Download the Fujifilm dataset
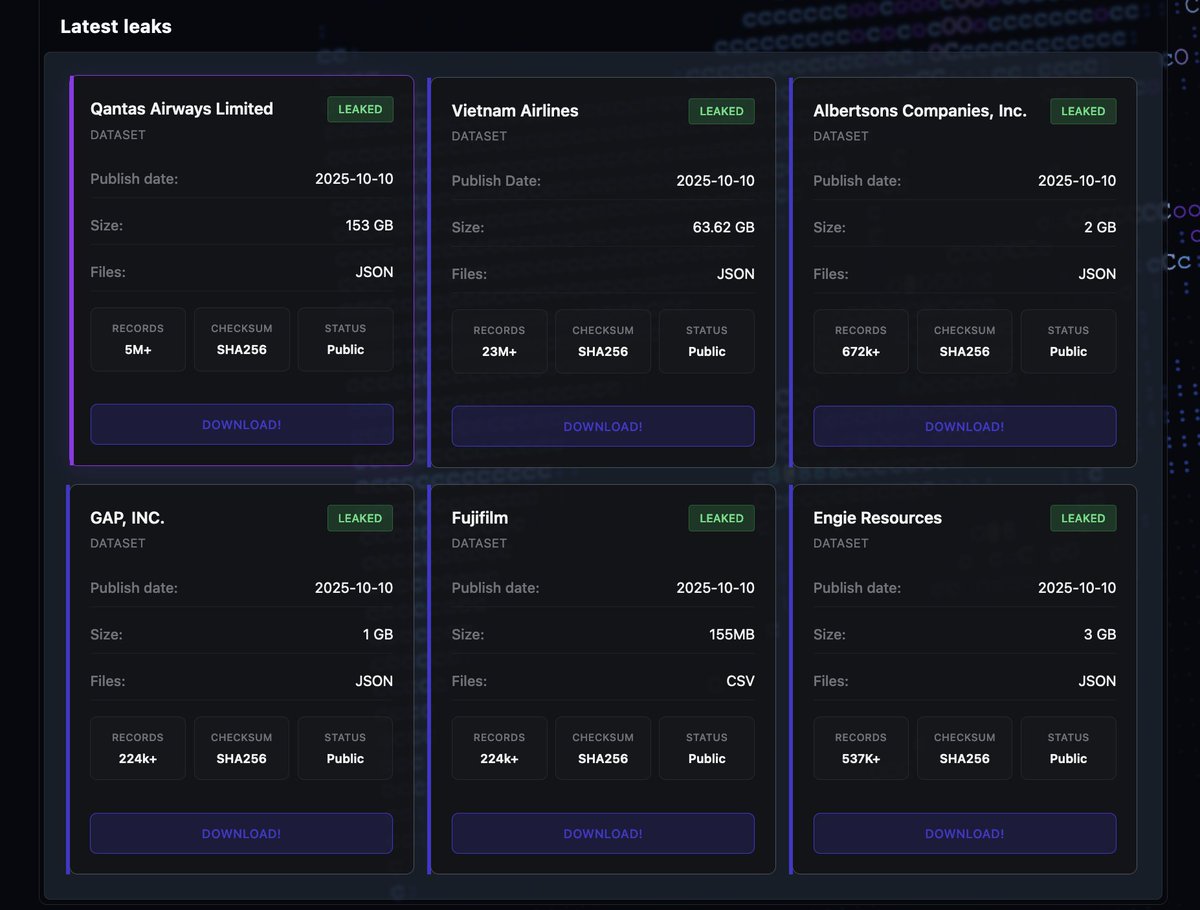This screenshot has width=1200, height=910. 603,833
